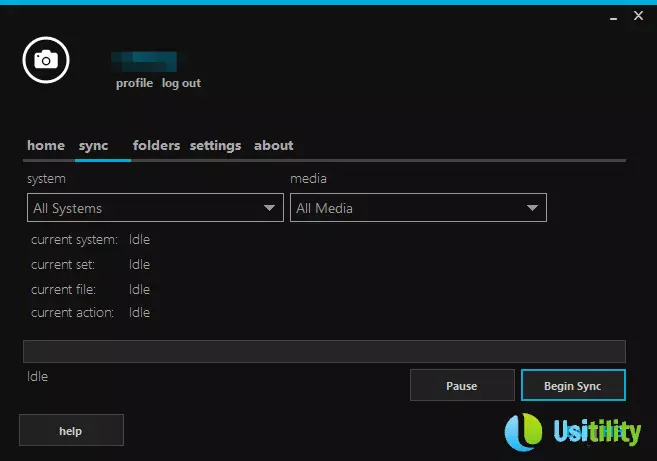Screen dimensions: 657x461
Task: Expand the system dropdown arrow
Action: click(269, 208)
